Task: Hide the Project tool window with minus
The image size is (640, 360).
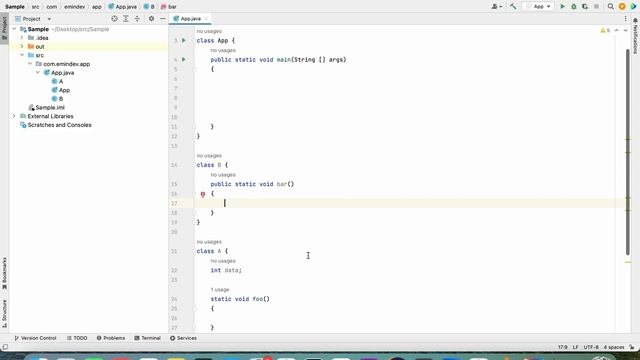Action: click(162, 19)
